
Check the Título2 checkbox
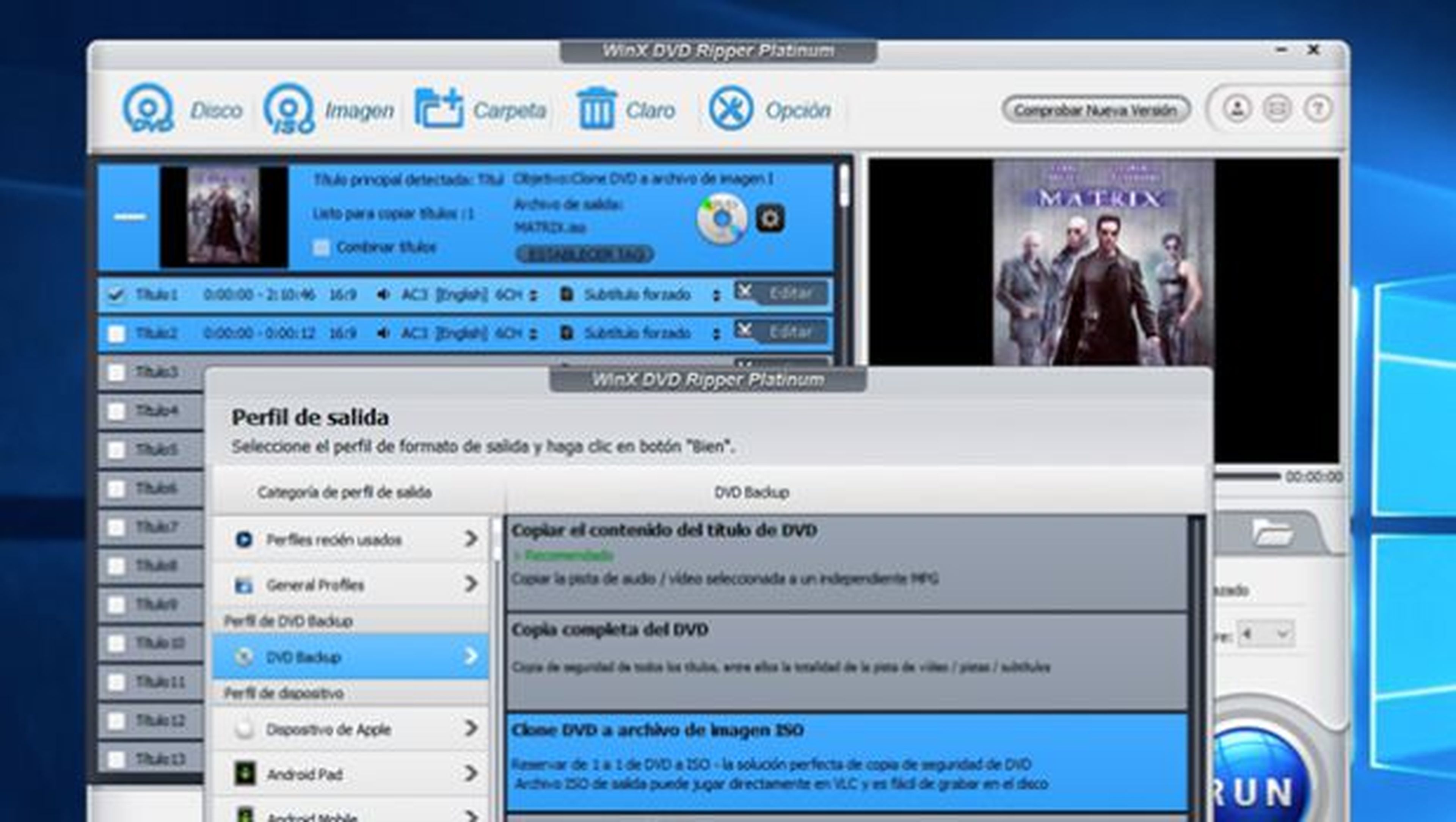[x=116, y=334]
